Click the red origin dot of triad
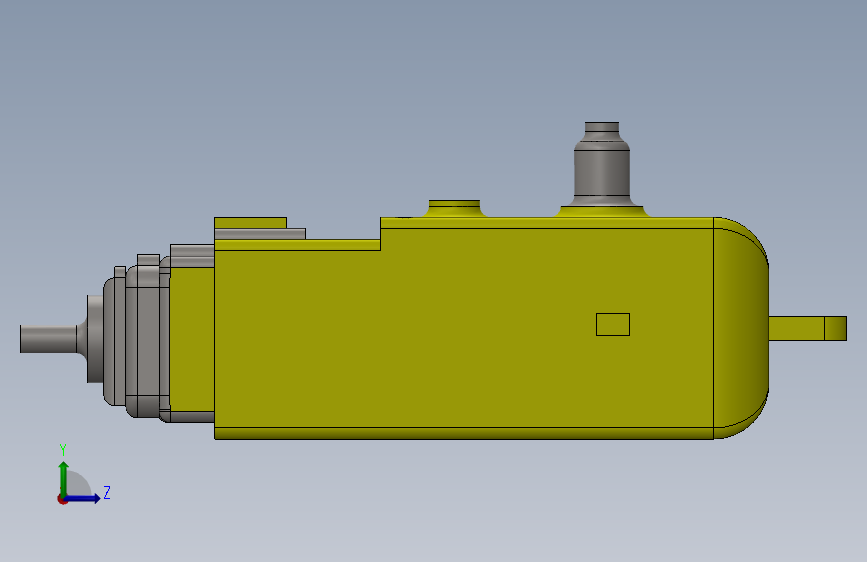The width and height of the screenshot is (867, 562). (x=62, y=499)
